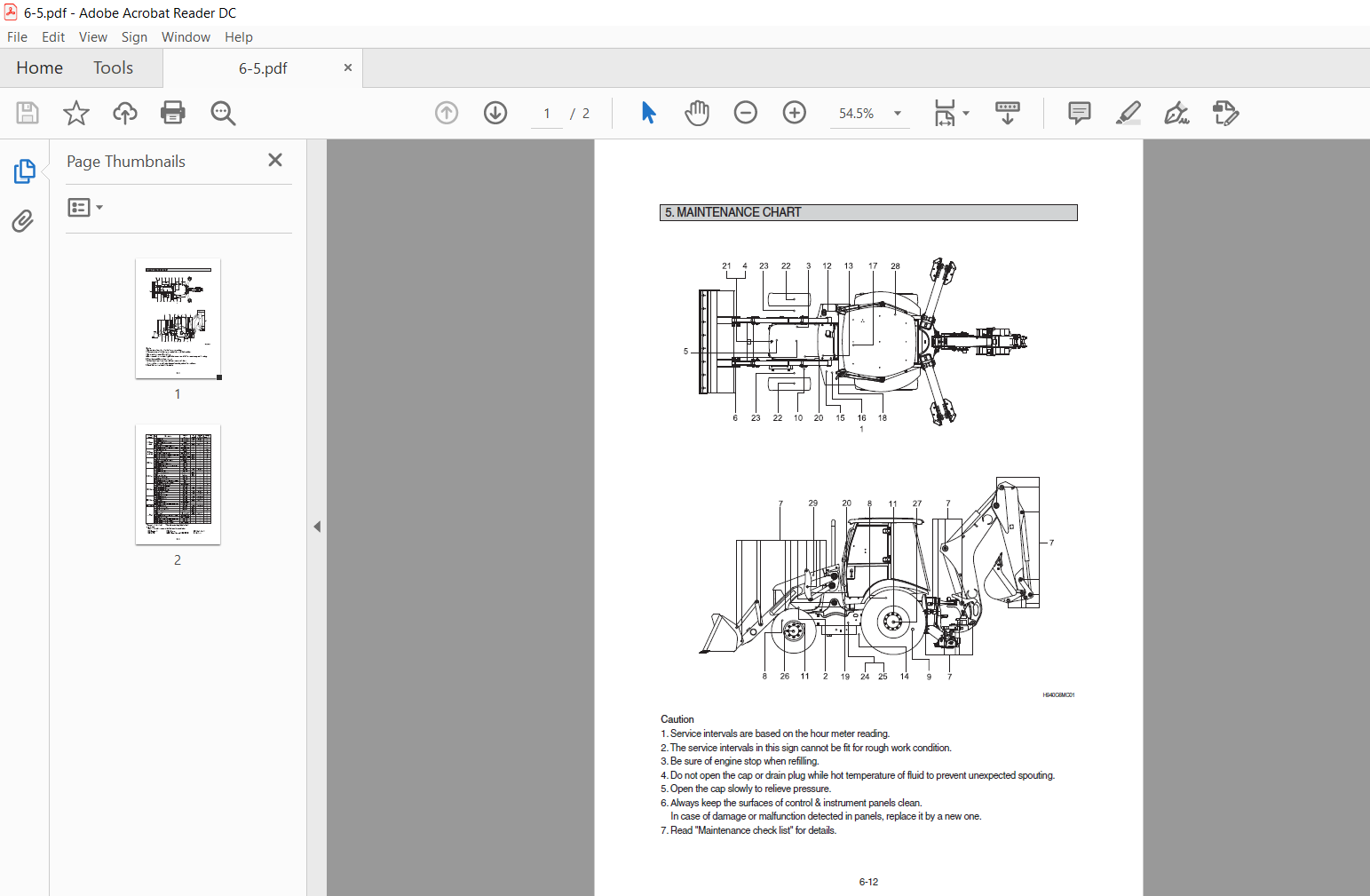Add a sticky note comment
The height and width of the screenshot is (896, 1370).
pyautogui.click(x=1080, y=113)
